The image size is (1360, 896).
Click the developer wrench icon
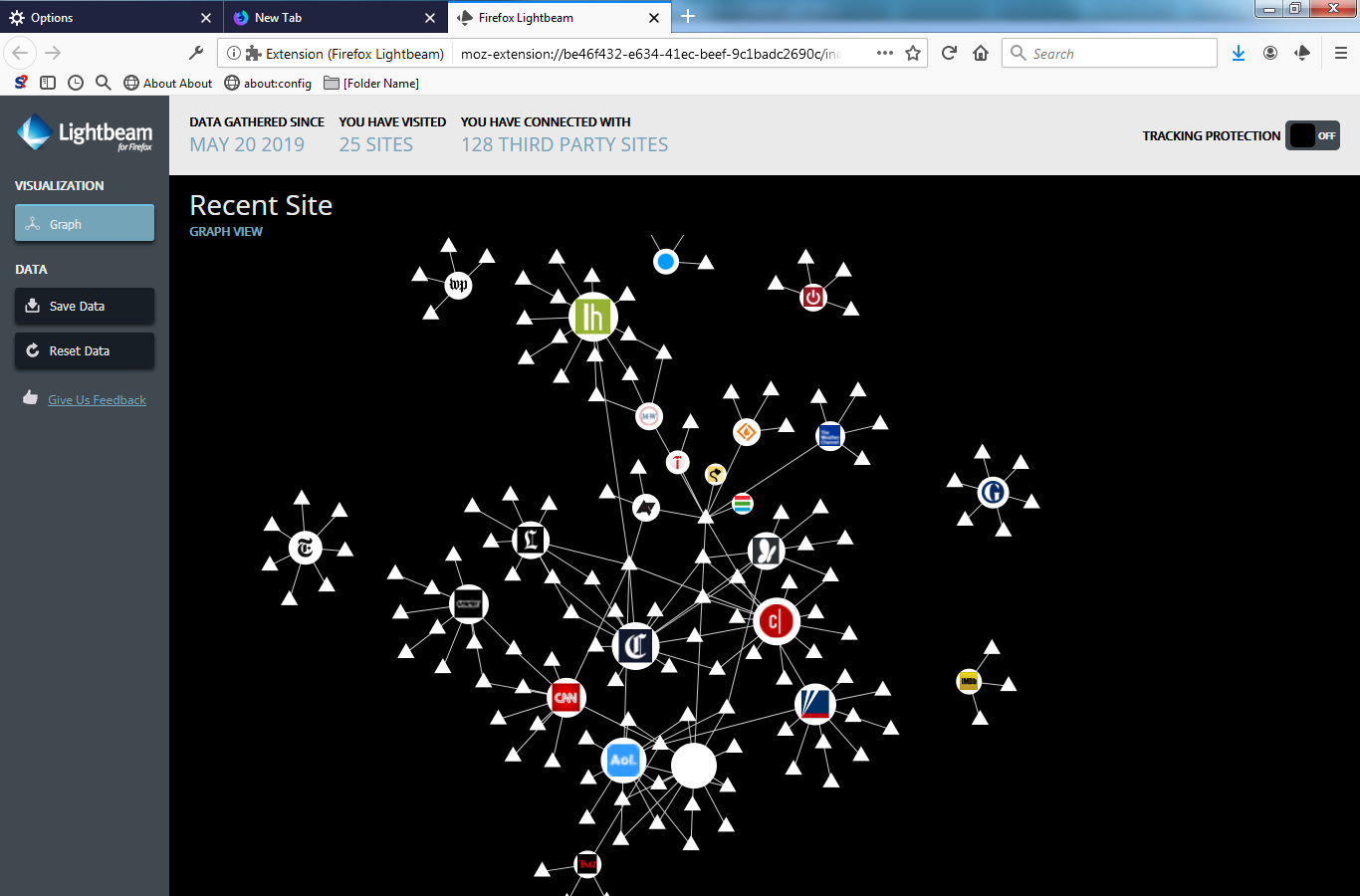196,53
